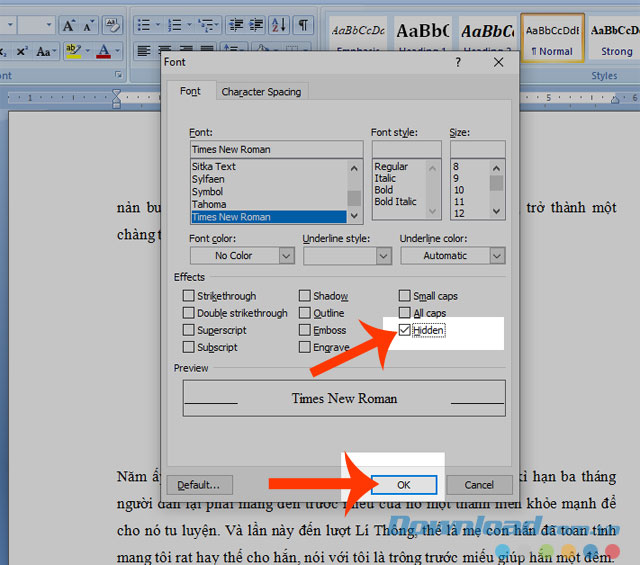Check the Small caps option
Image resolution: width=640 pixels, height=565 pixels.
[405, 296]
